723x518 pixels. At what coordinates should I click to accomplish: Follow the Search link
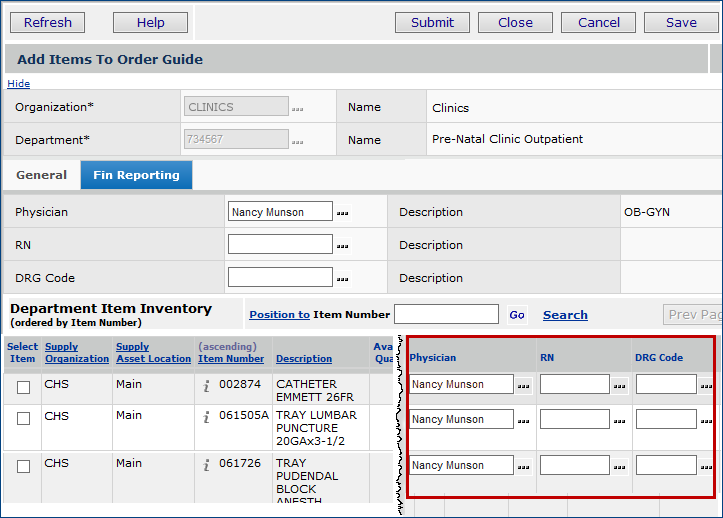pos(565,315)
